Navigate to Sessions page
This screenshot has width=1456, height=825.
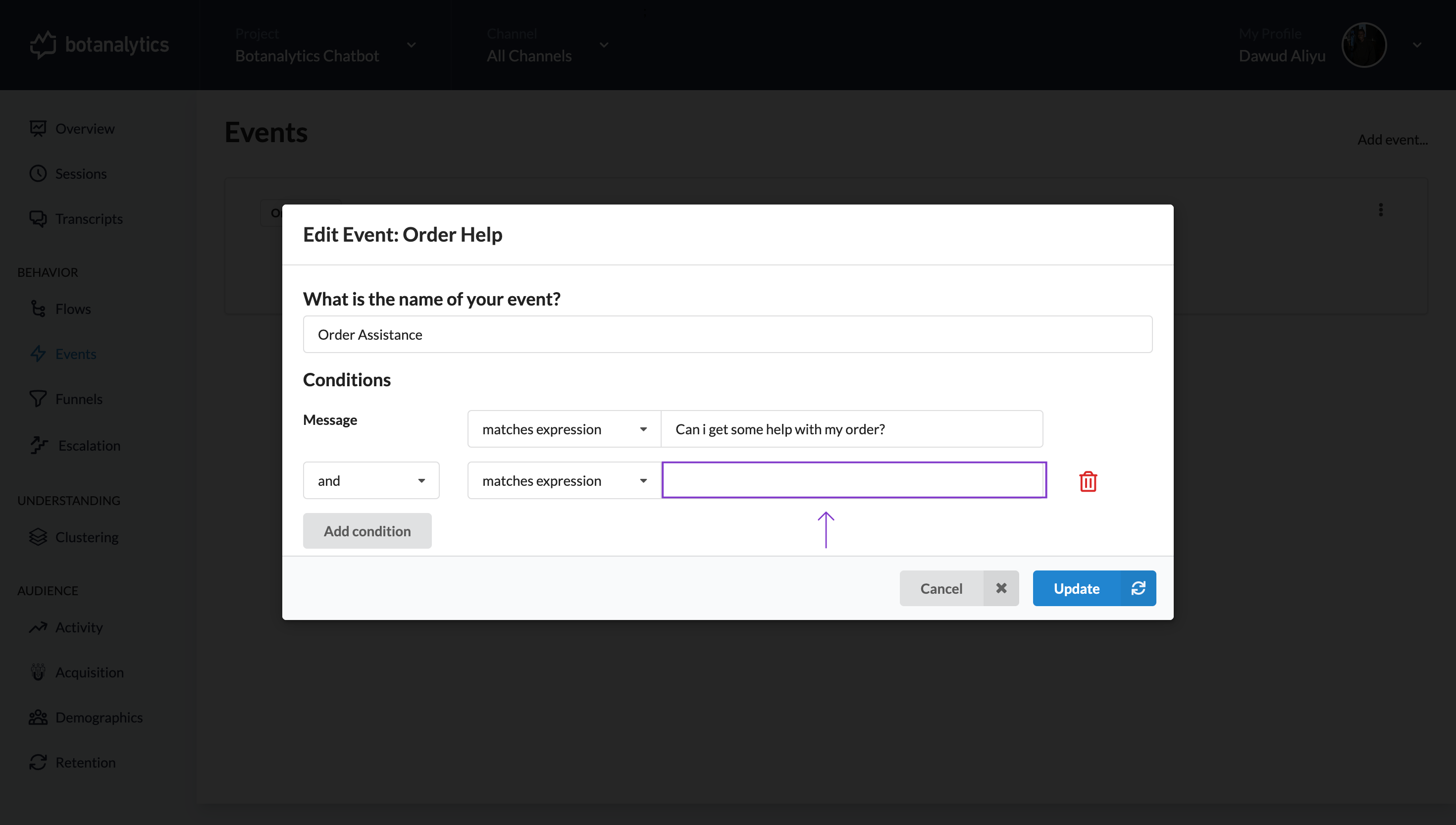tap(81, 173)
